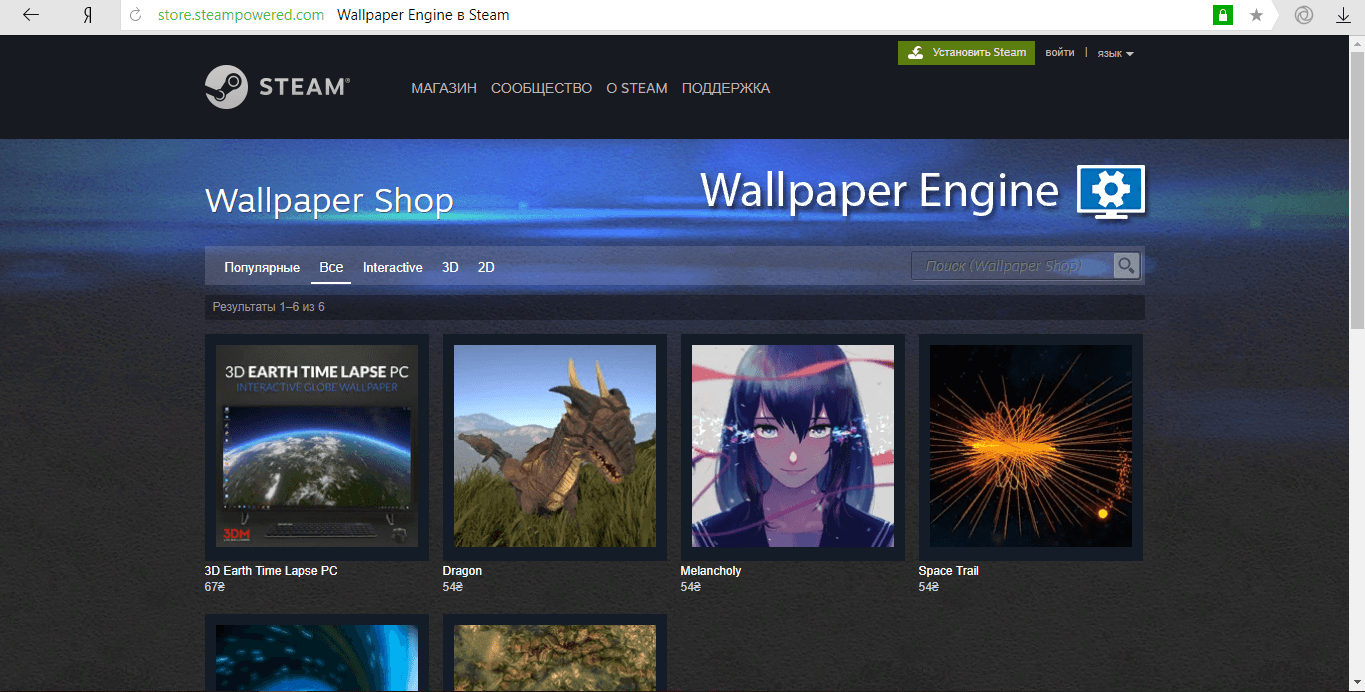Click the store.steampowered.com address text
This screenshot has width=1365, height=692.
(x=241, y=15)
